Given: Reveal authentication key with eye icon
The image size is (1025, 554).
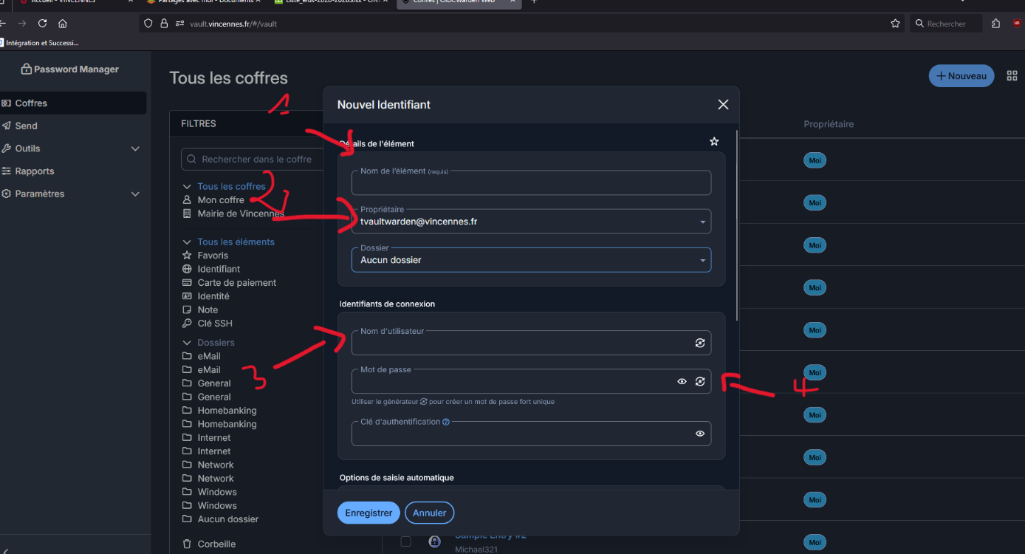Looking at the screenshot, I should (x=699, y=434).
